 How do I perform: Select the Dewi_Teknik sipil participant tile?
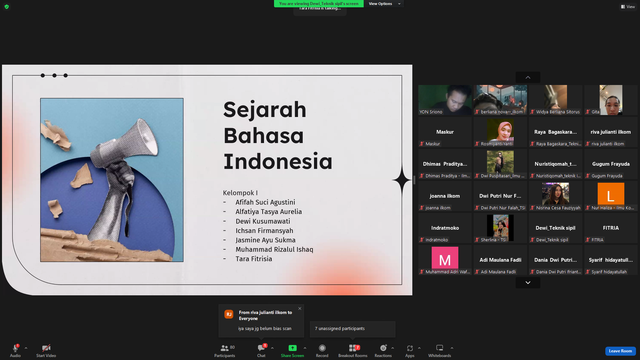click(x=556, y=228)
